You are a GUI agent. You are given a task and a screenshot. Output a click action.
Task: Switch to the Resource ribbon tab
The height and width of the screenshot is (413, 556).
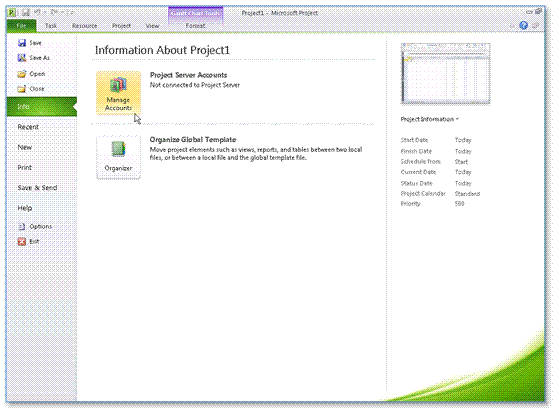pos(84,26)
